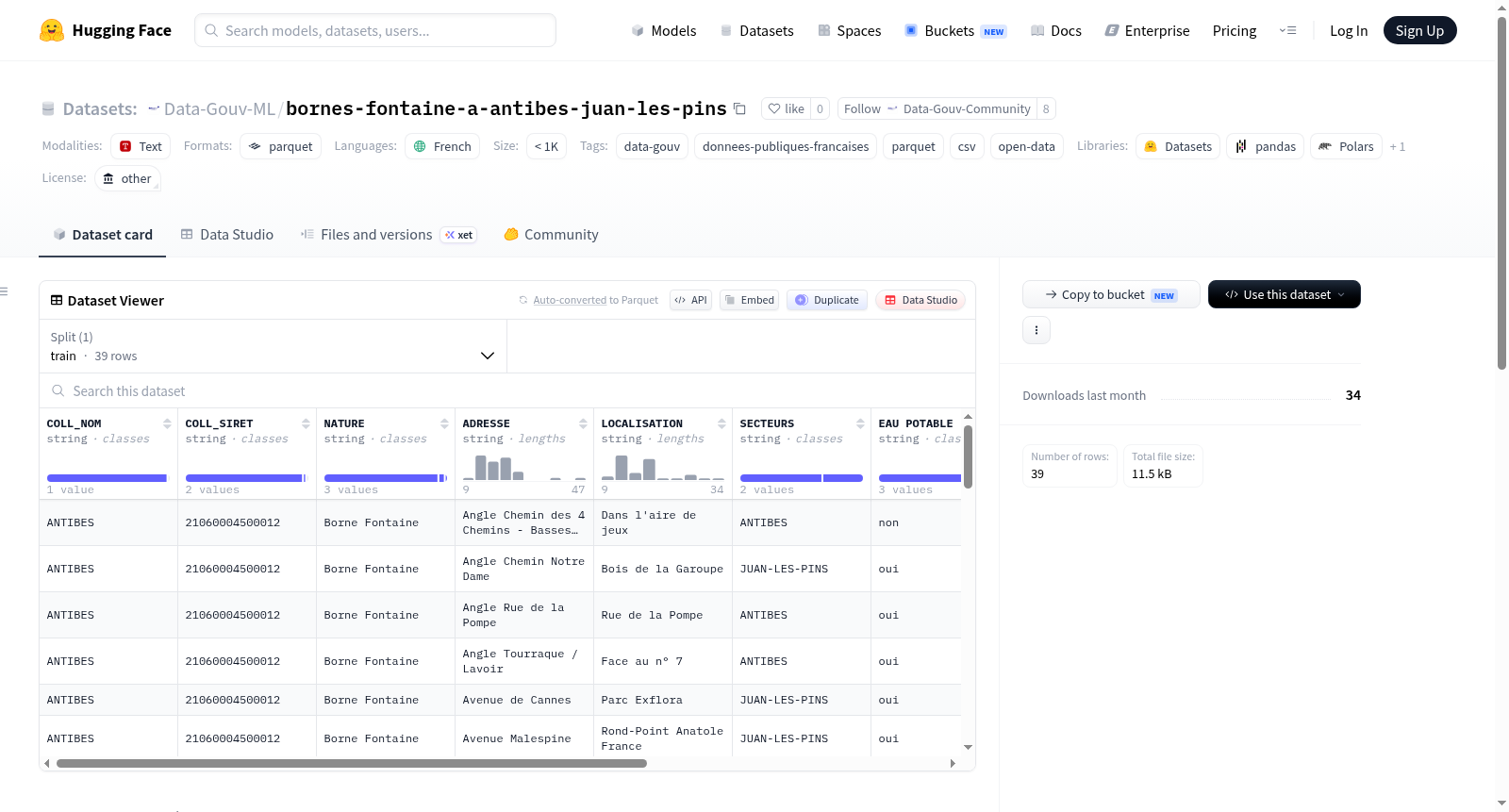This screenshot has height=812, width=1509.
Task: Click the Copy to bucket button
Action: coord(1111,294)
